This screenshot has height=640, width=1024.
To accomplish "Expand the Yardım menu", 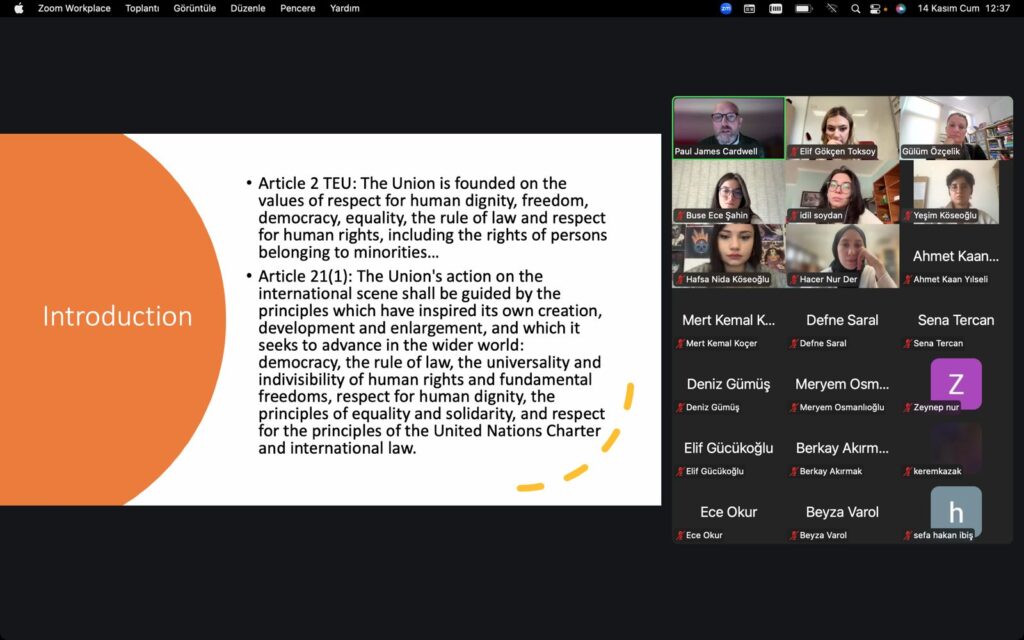I will click(345, 8).
